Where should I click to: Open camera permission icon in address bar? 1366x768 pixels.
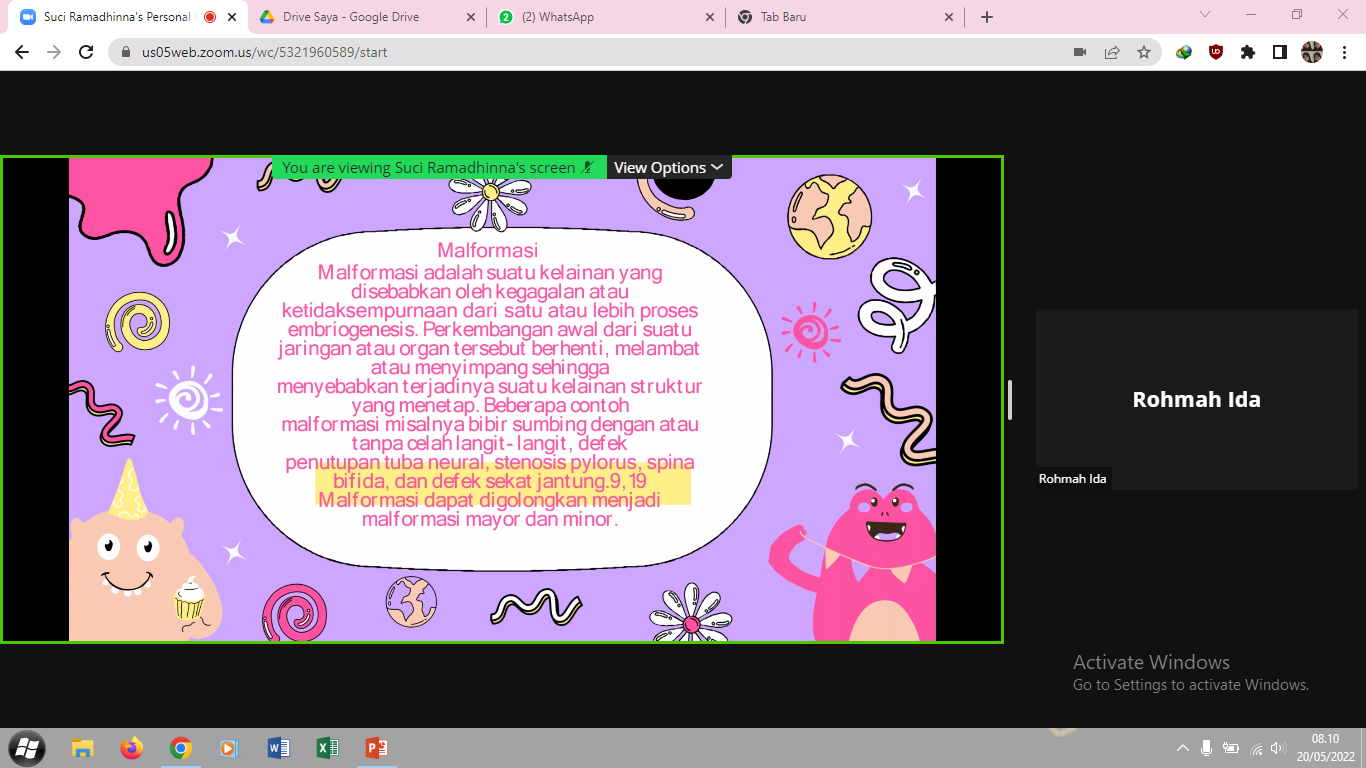[x=1080, y=52]
